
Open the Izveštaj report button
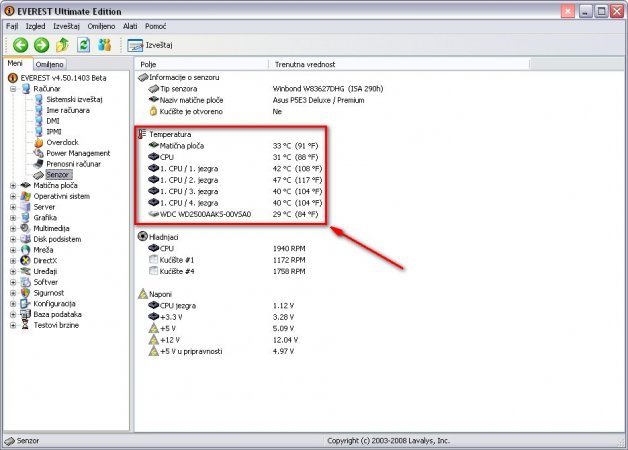(x=150, y=45)
